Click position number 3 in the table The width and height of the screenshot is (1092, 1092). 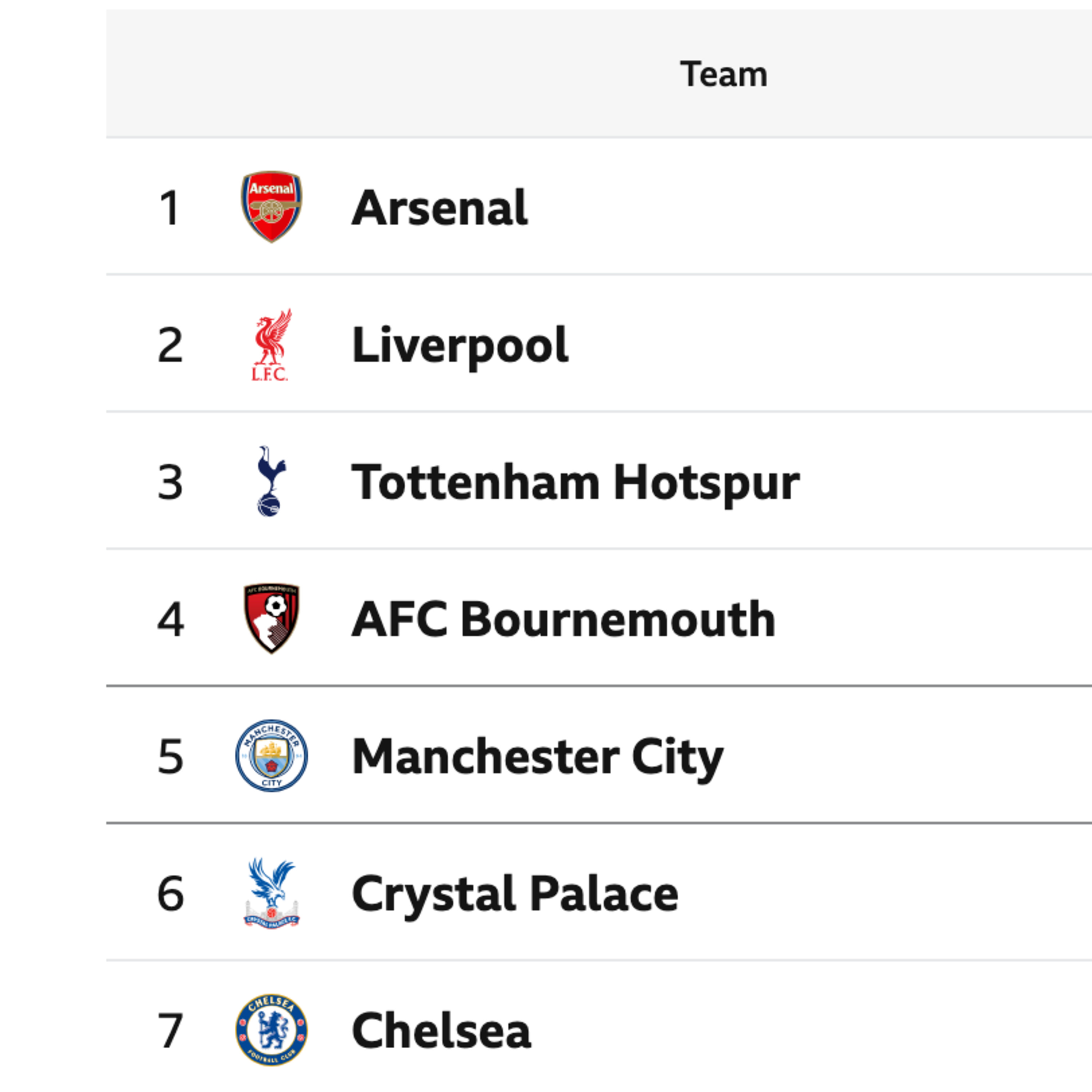(170, 483)
